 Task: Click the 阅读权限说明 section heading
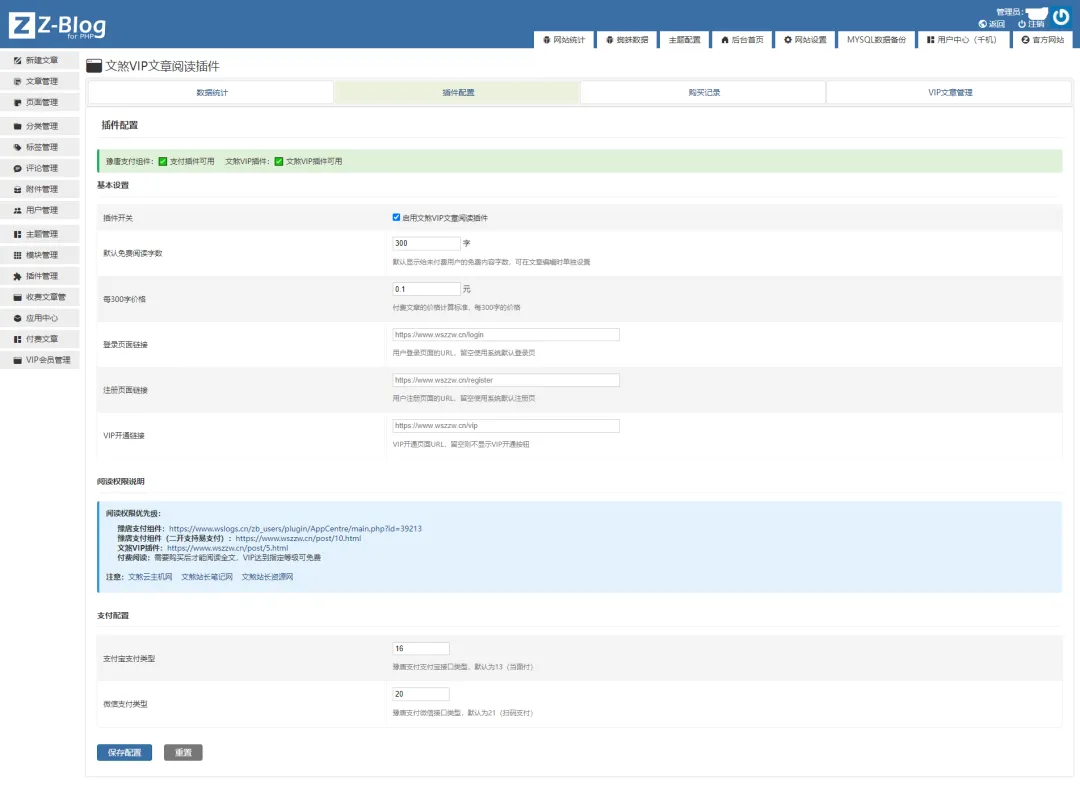click(x=121, y=481)
